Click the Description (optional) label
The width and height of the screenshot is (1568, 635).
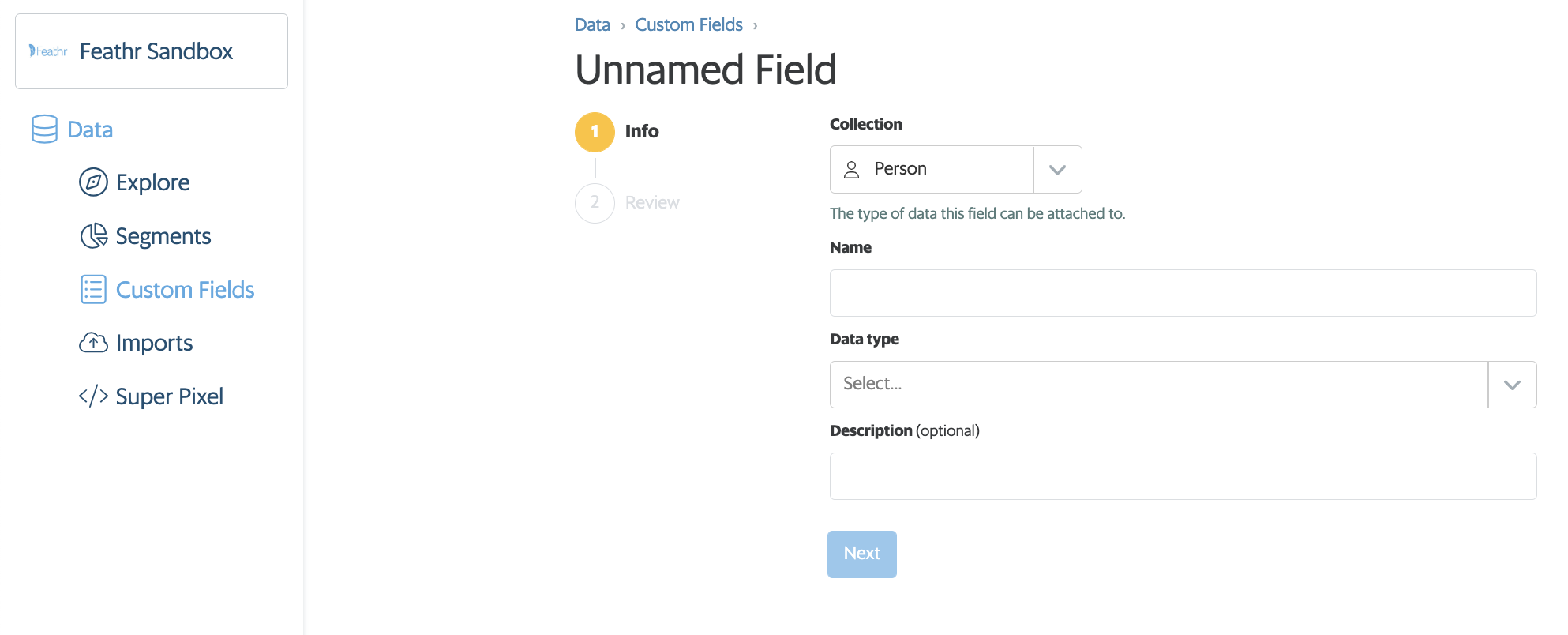tap(904, 431)
